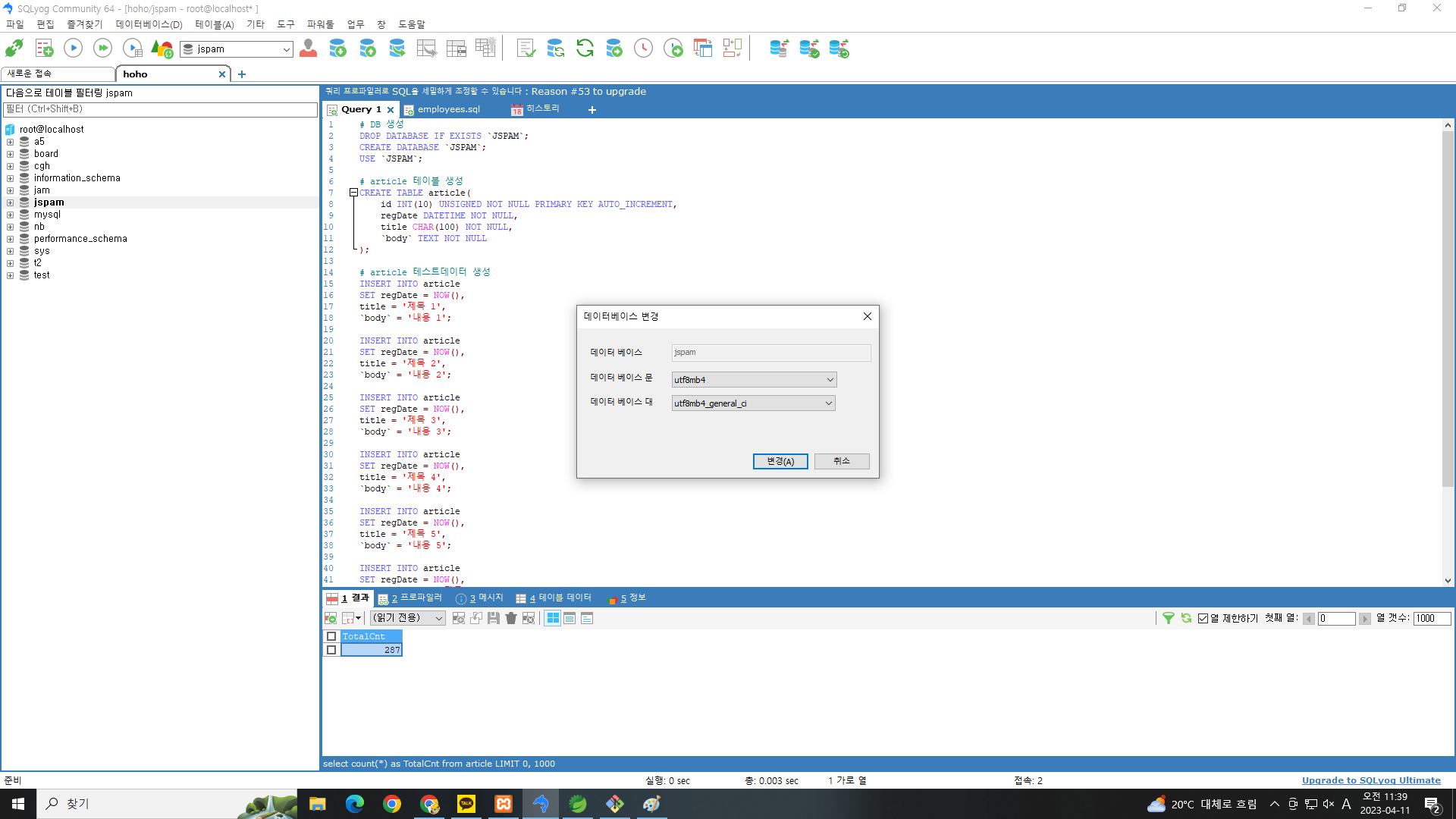This screenshot has width=1456, height=819.
Task: Click the new connection plug icon
Action: point(14,49)
